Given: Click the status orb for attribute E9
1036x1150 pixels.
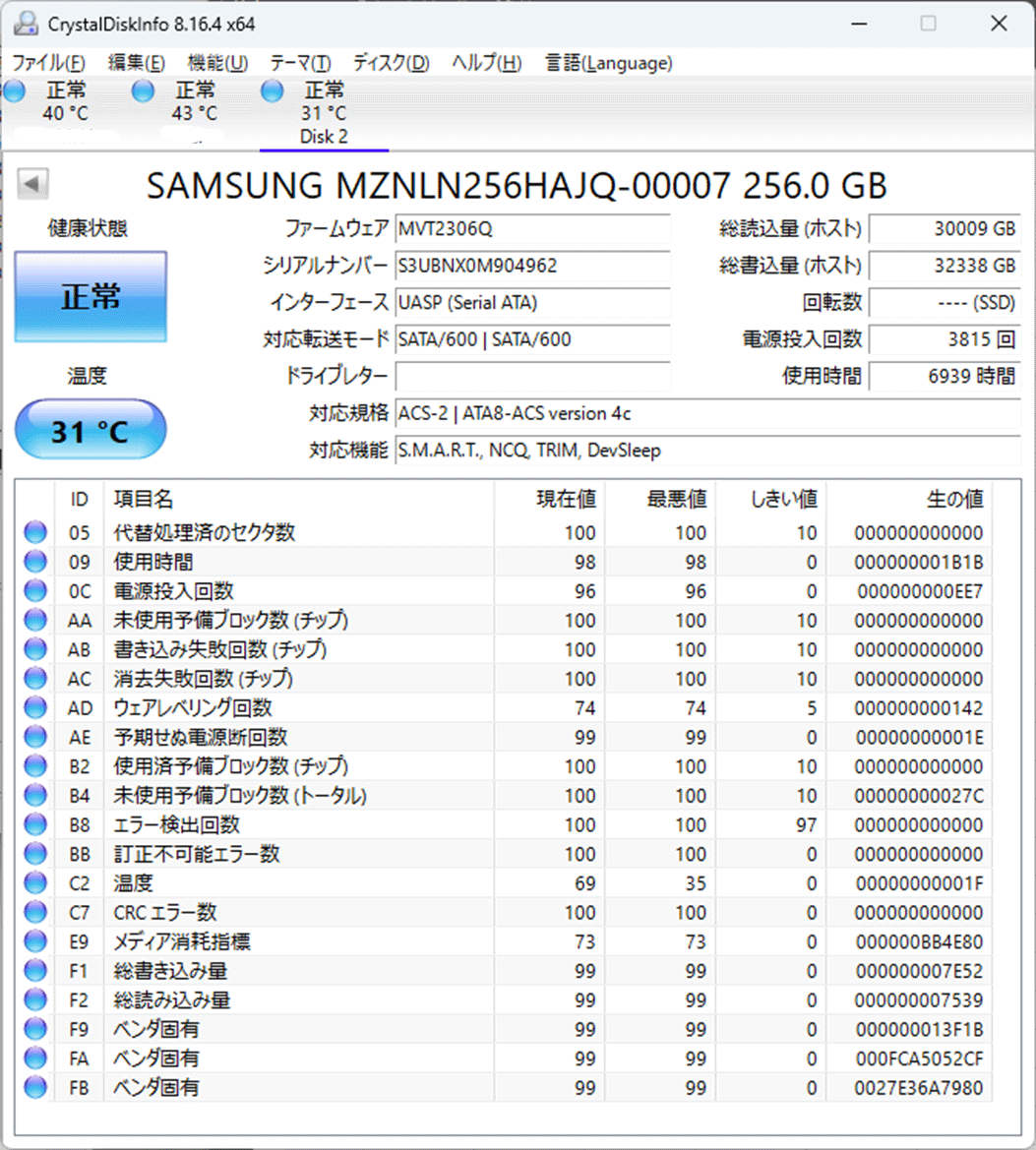Looking at the screenshot, I should click(x=35, y=941).
